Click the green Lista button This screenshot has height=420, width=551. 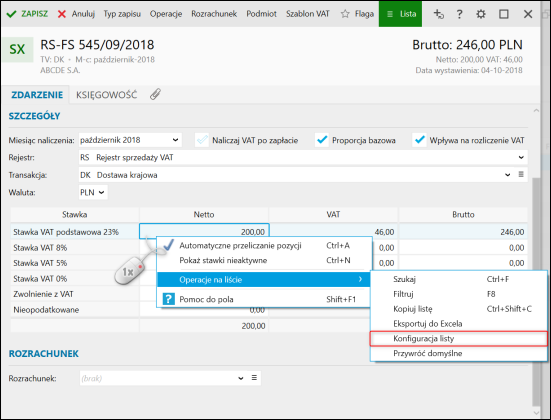(x=400, y=14)
